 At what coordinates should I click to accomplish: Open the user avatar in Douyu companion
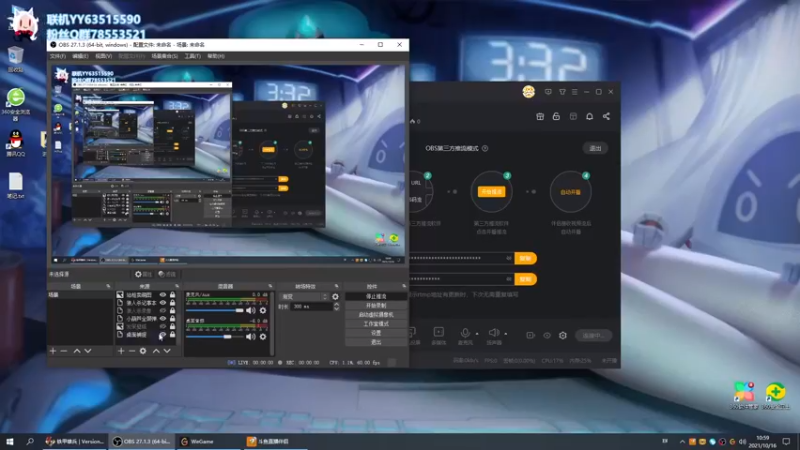(x=529, y=92)
